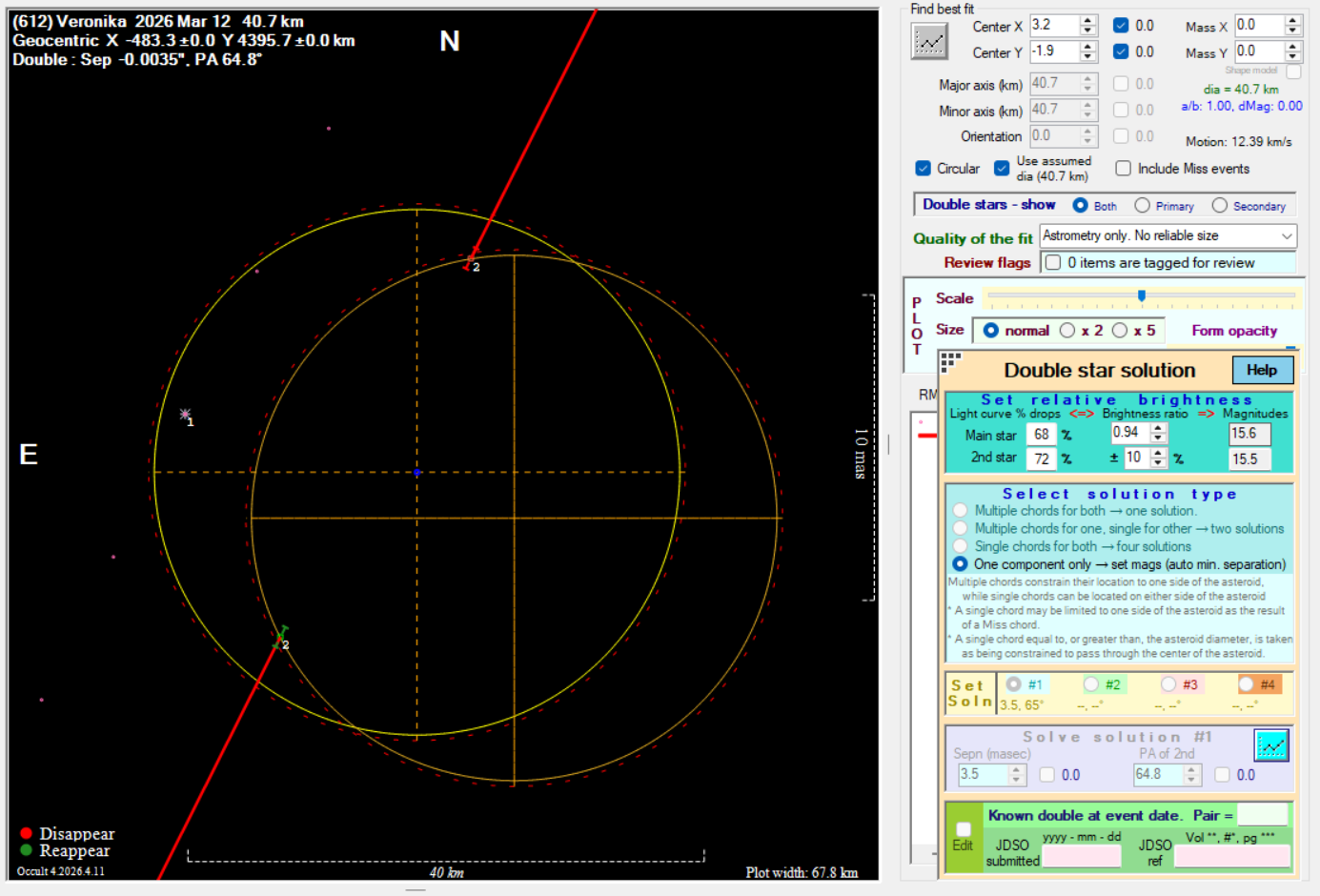Show only the Primary double star

1142,206
